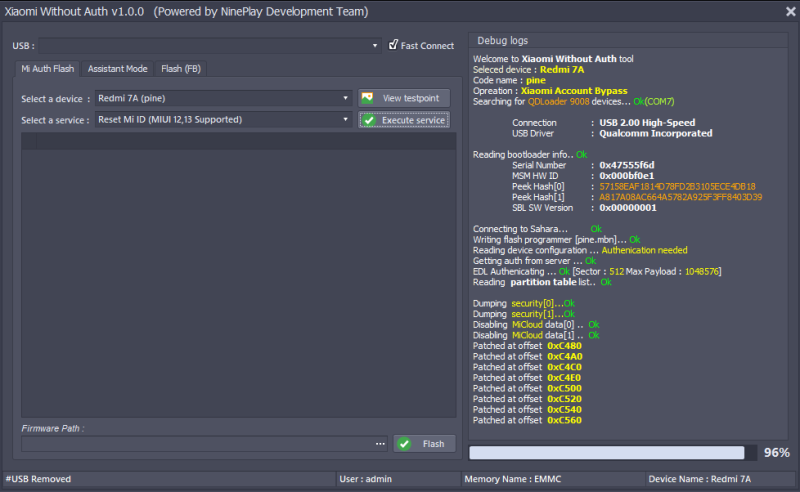Click the Dumping security[1] log line
This screenshot has height=492, width=800.
pyautogui.click(x=523, y=314)
